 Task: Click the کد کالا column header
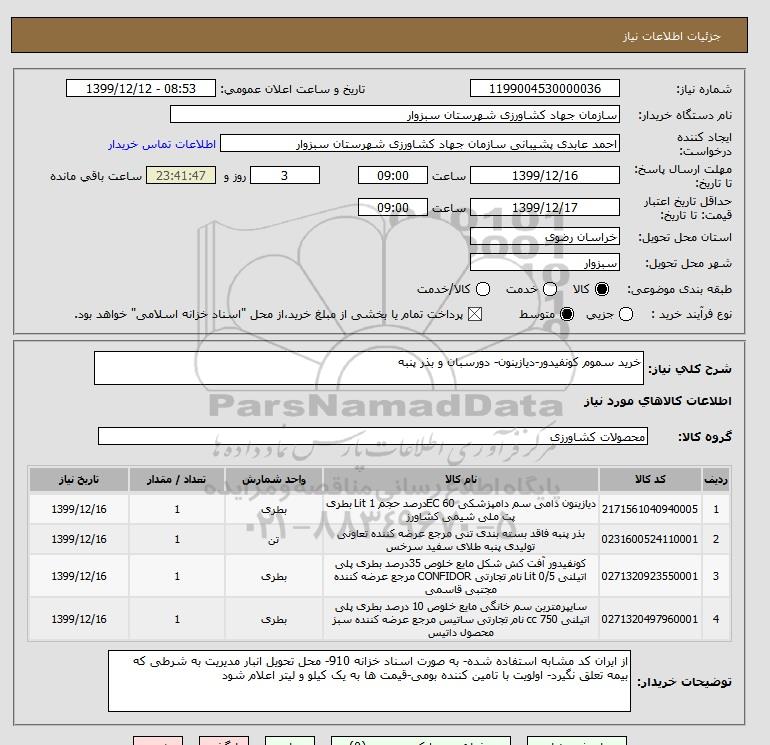pos(650,479)
